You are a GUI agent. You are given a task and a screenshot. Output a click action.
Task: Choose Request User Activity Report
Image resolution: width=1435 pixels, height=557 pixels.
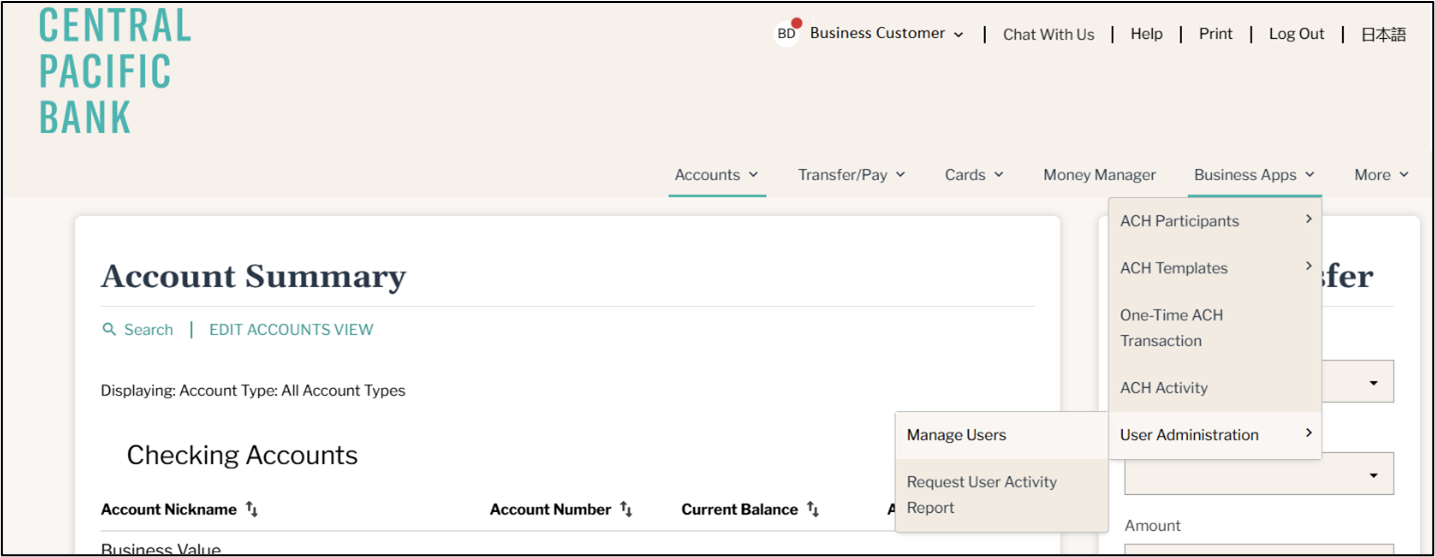pyautogui.click(x=1002, y=495)
